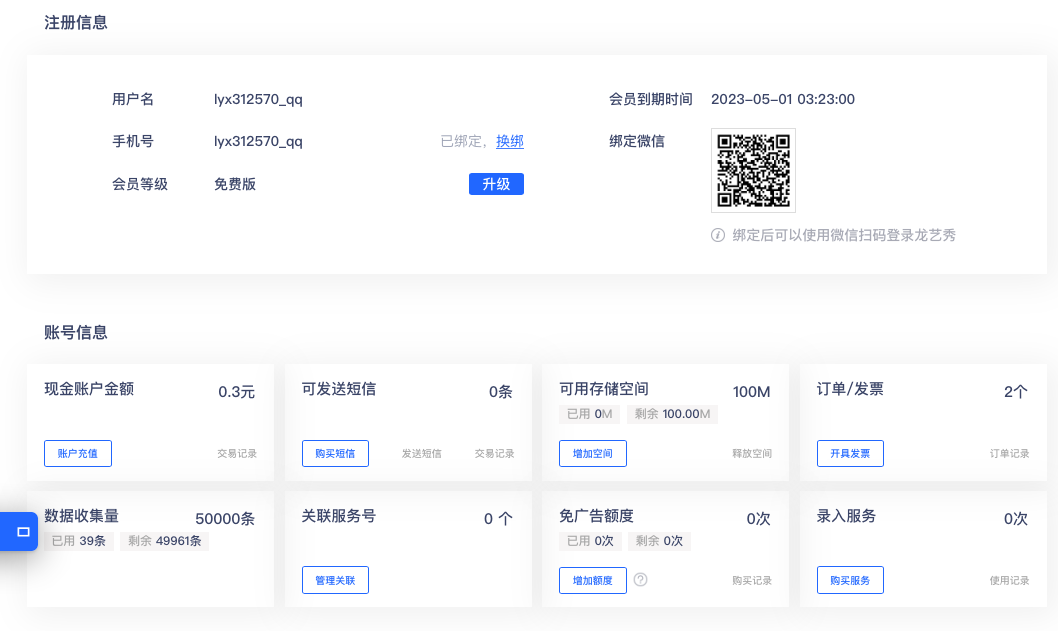Click the blue 升级 button
The image size is (1058, 631).
point(496,184)
